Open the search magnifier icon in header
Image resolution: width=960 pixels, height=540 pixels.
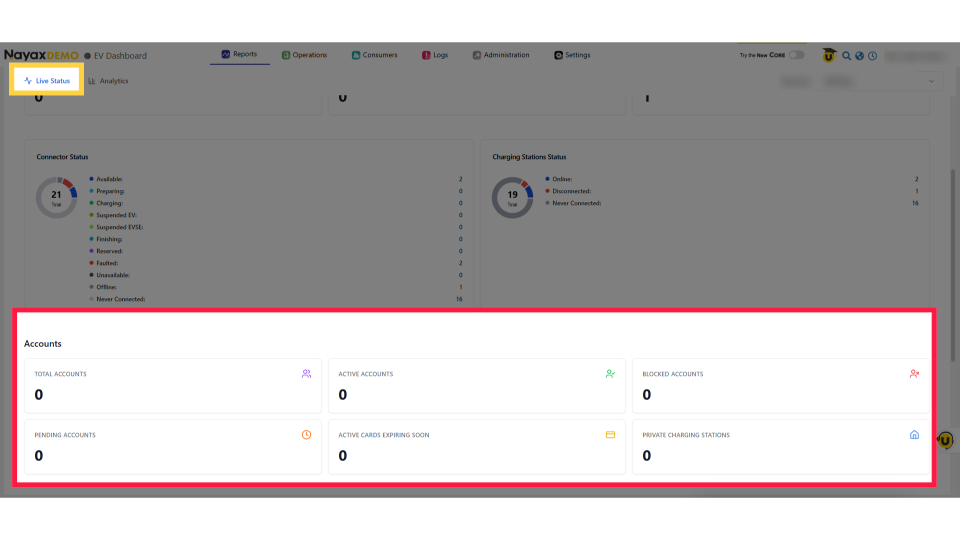846,56
